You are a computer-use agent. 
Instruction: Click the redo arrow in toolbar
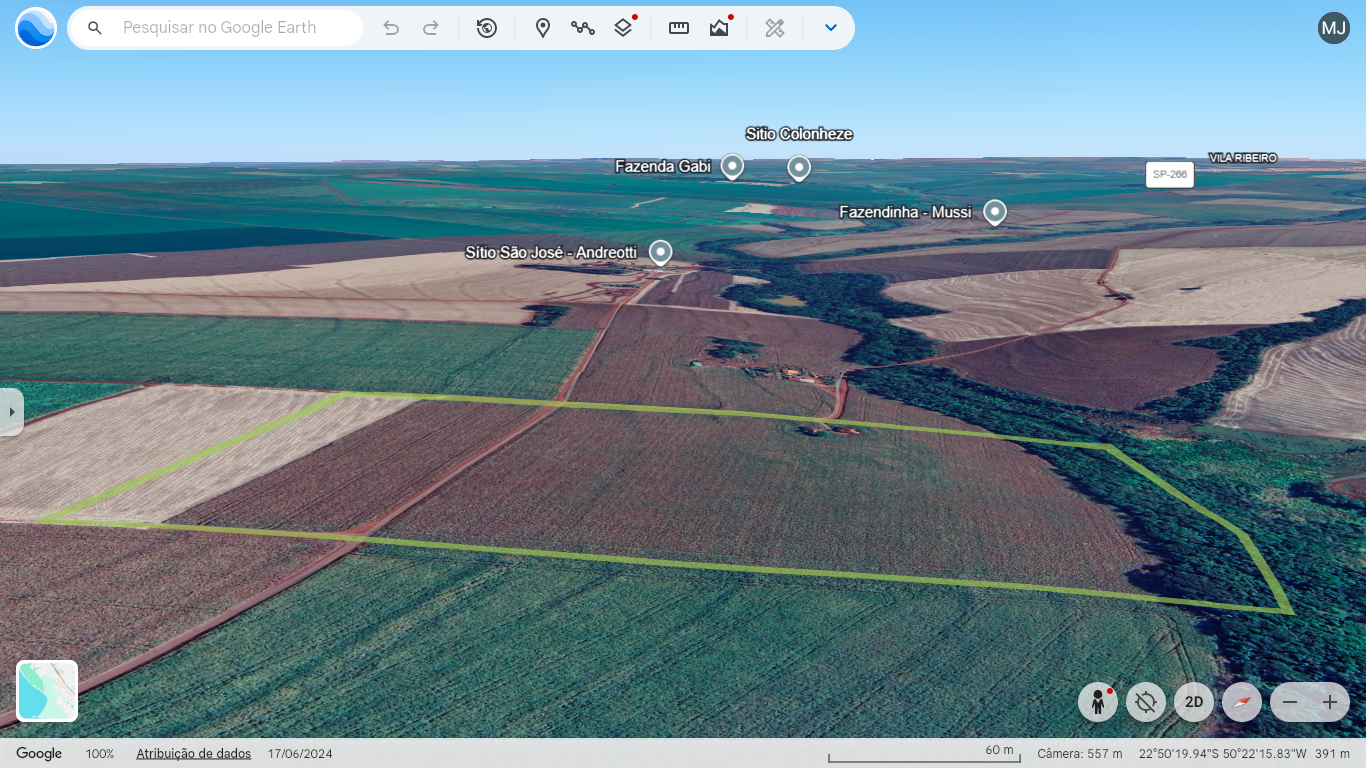[431, 28]
